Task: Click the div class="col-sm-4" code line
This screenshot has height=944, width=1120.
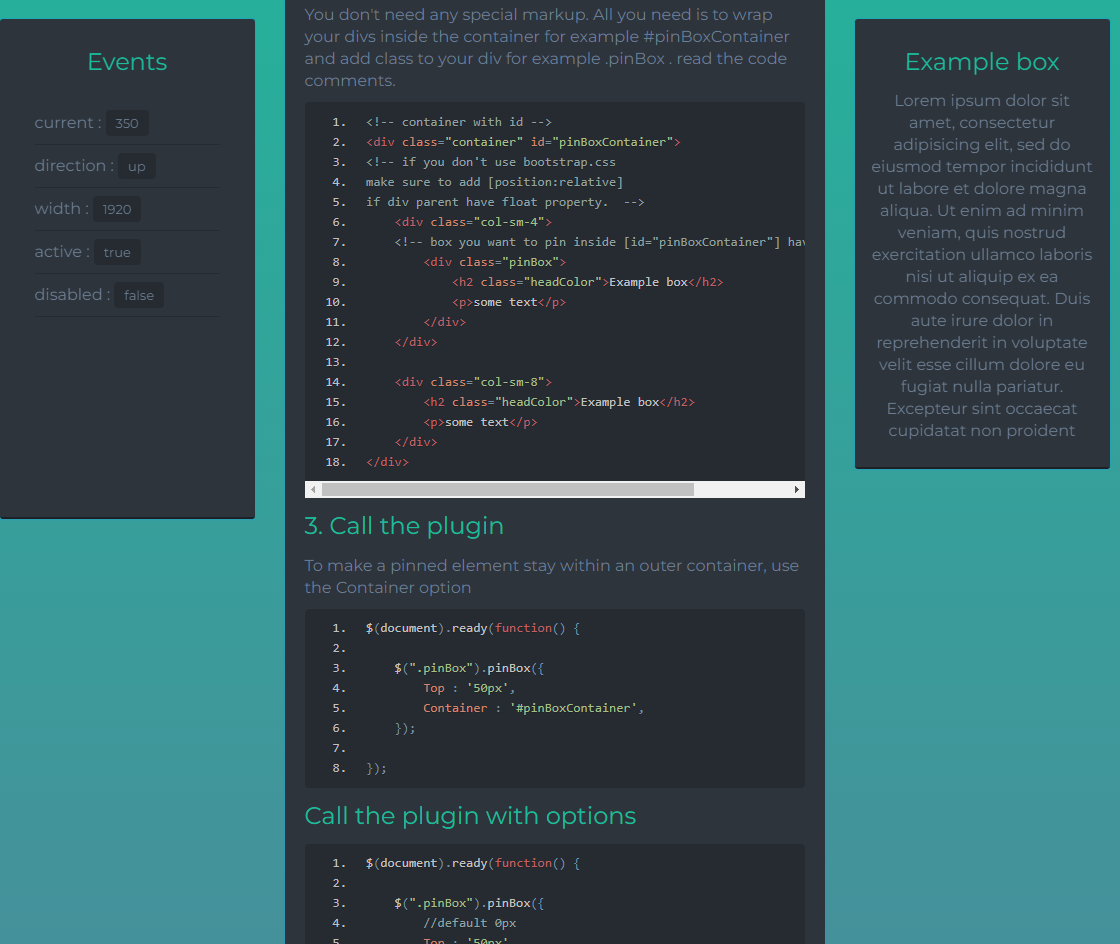Action: coord(473,222)
